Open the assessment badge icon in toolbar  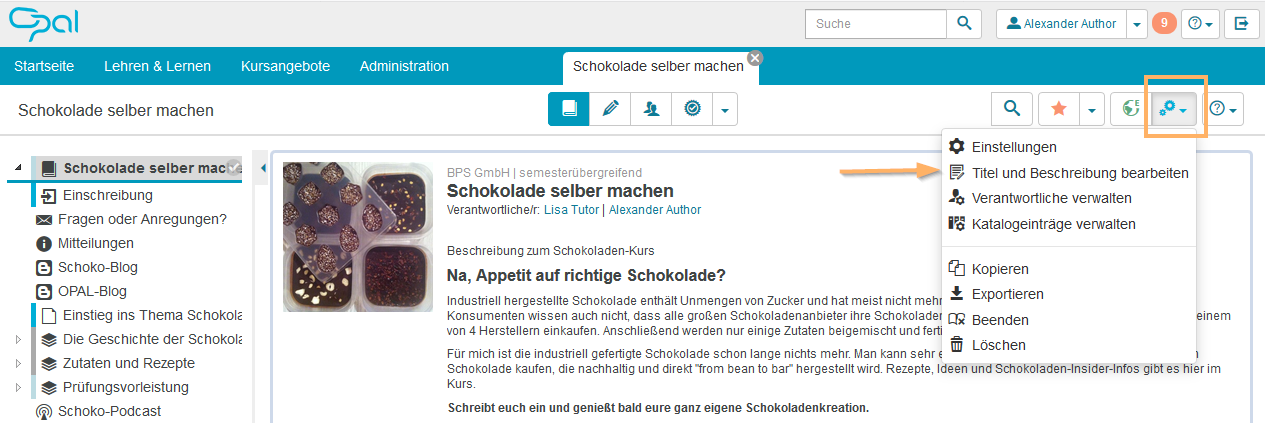(692, 109)
